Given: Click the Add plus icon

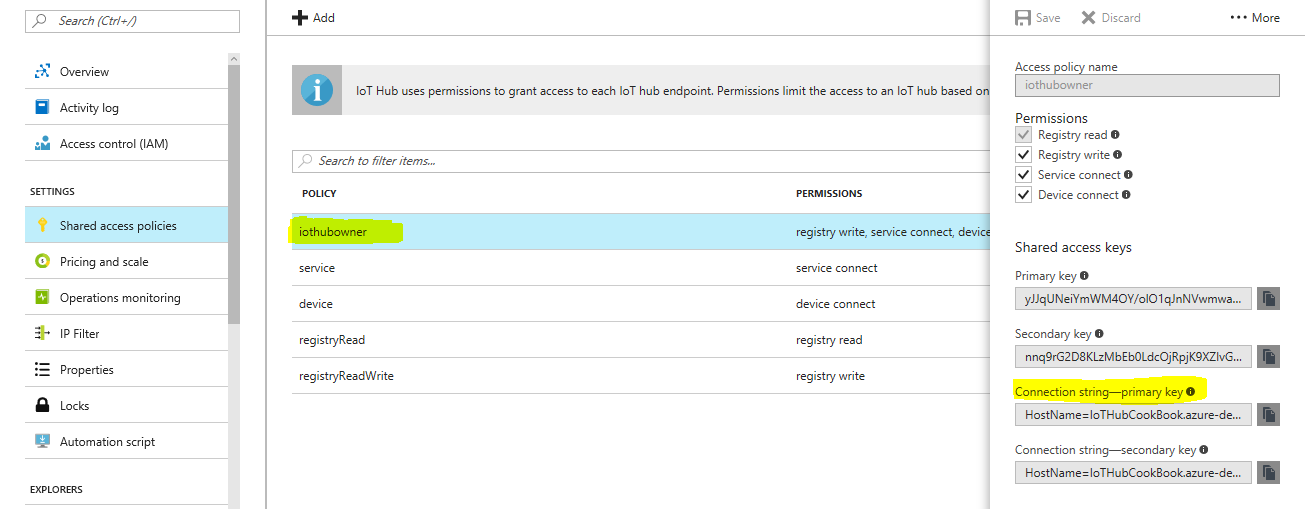Looking at the screenshot, I should 299,18.
